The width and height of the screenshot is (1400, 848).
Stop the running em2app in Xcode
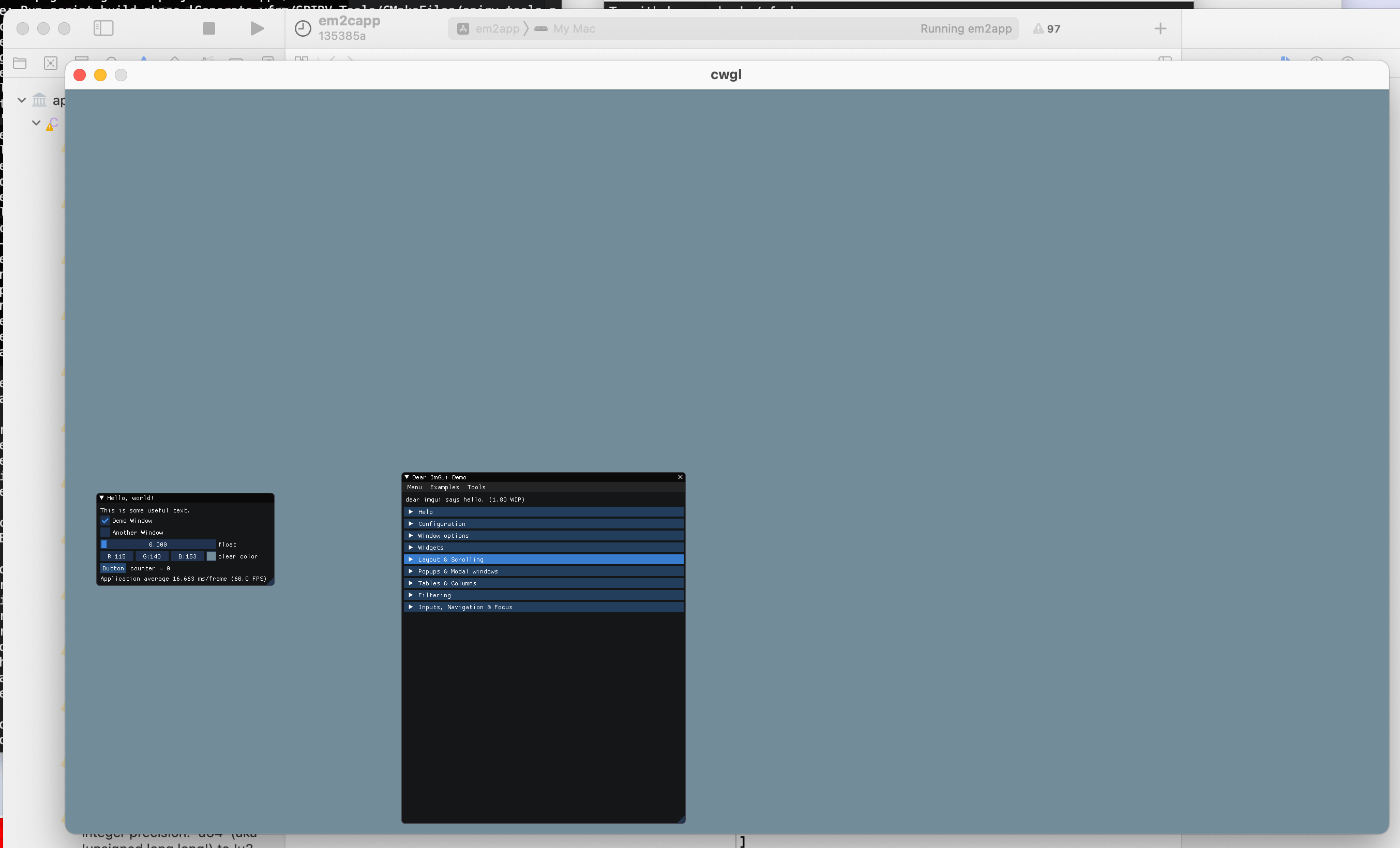(x=209, y=29)
